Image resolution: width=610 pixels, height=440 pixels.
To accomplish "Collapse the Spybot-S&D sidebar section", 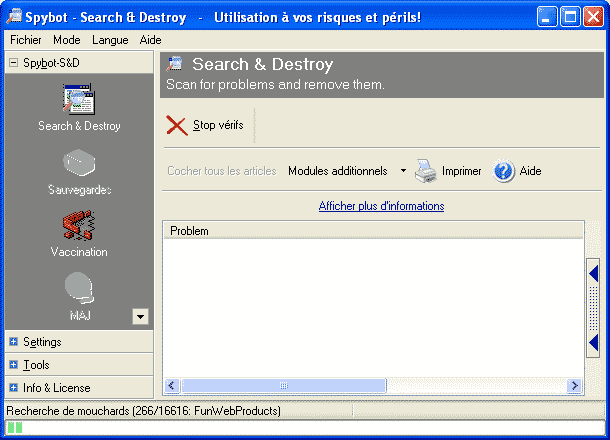I will pyautogui.click(x=13, y=63).
